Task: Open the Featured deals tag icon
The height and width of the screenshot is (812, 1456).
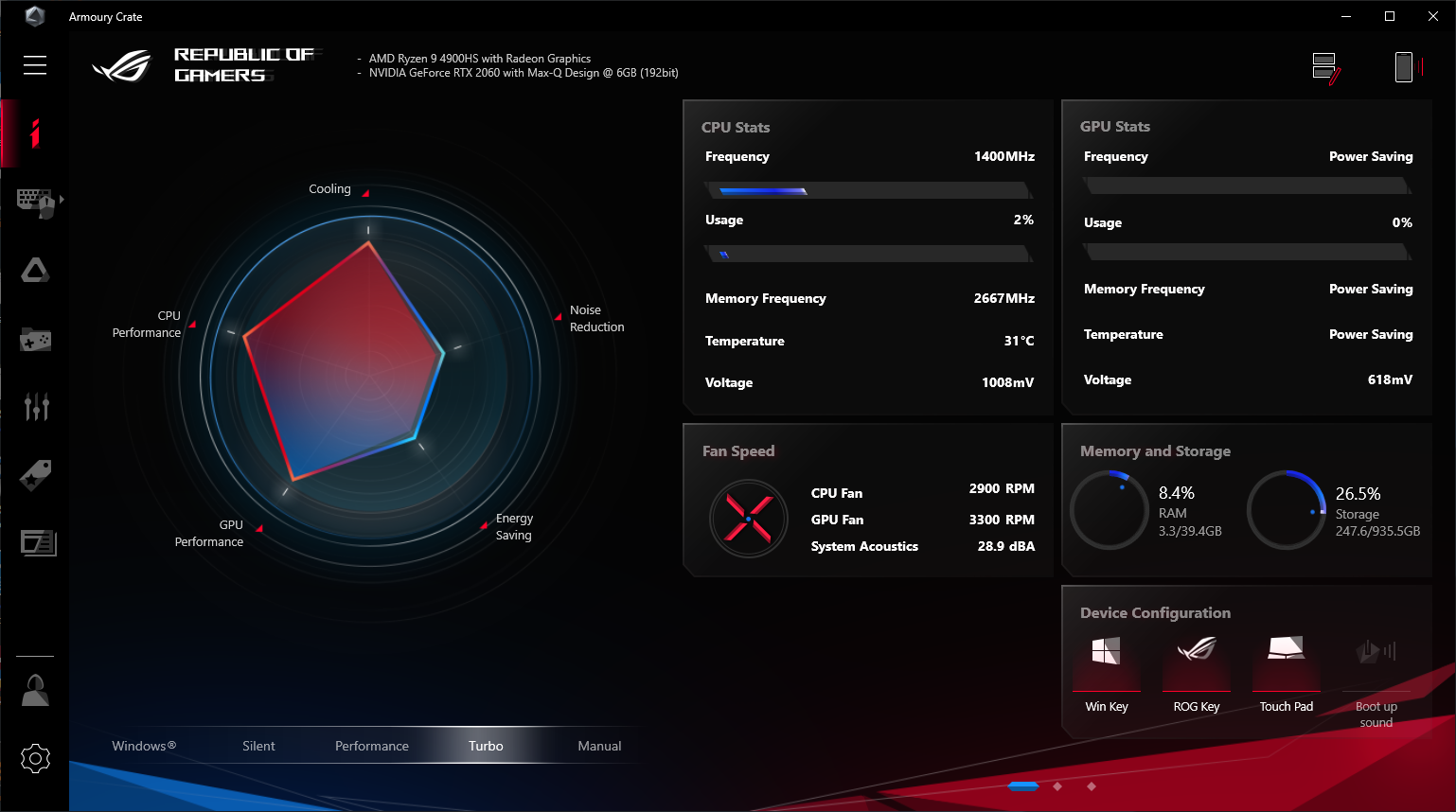Action: [x=35, y=475]
